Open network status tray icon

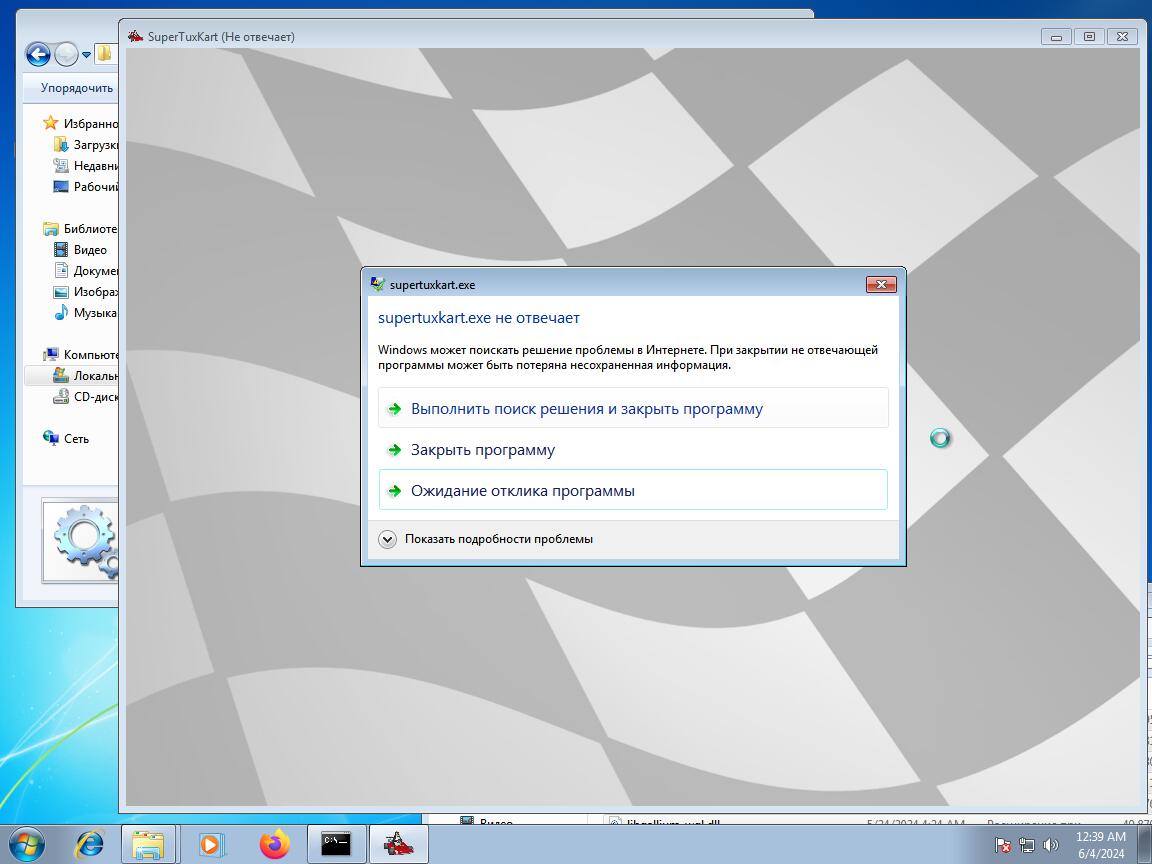1026,845
